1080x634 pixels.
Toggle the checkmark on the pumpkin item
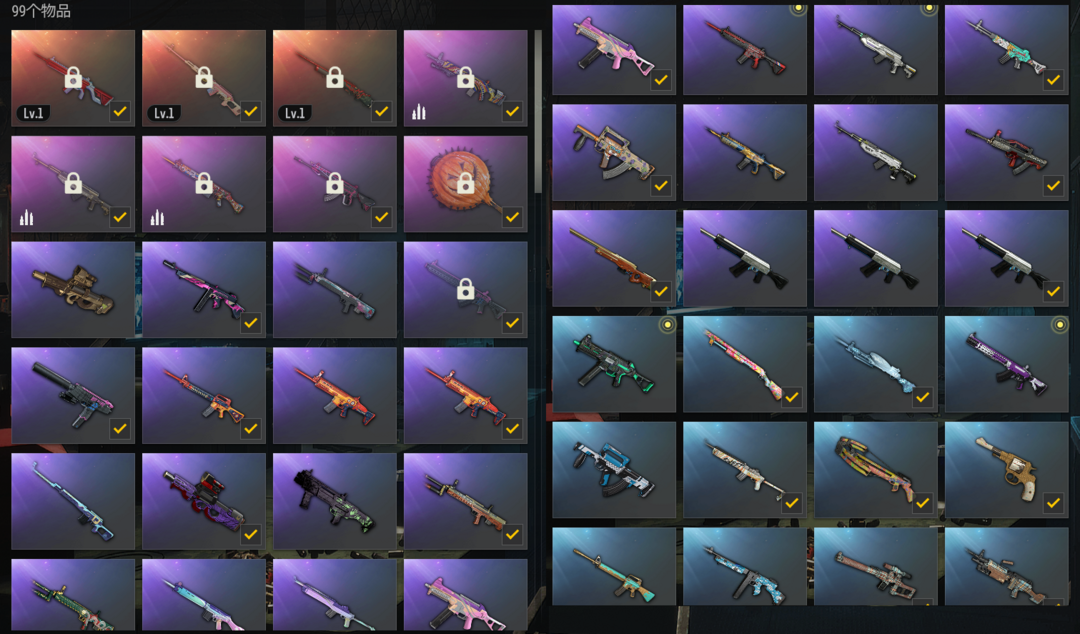tap(512, 217)
